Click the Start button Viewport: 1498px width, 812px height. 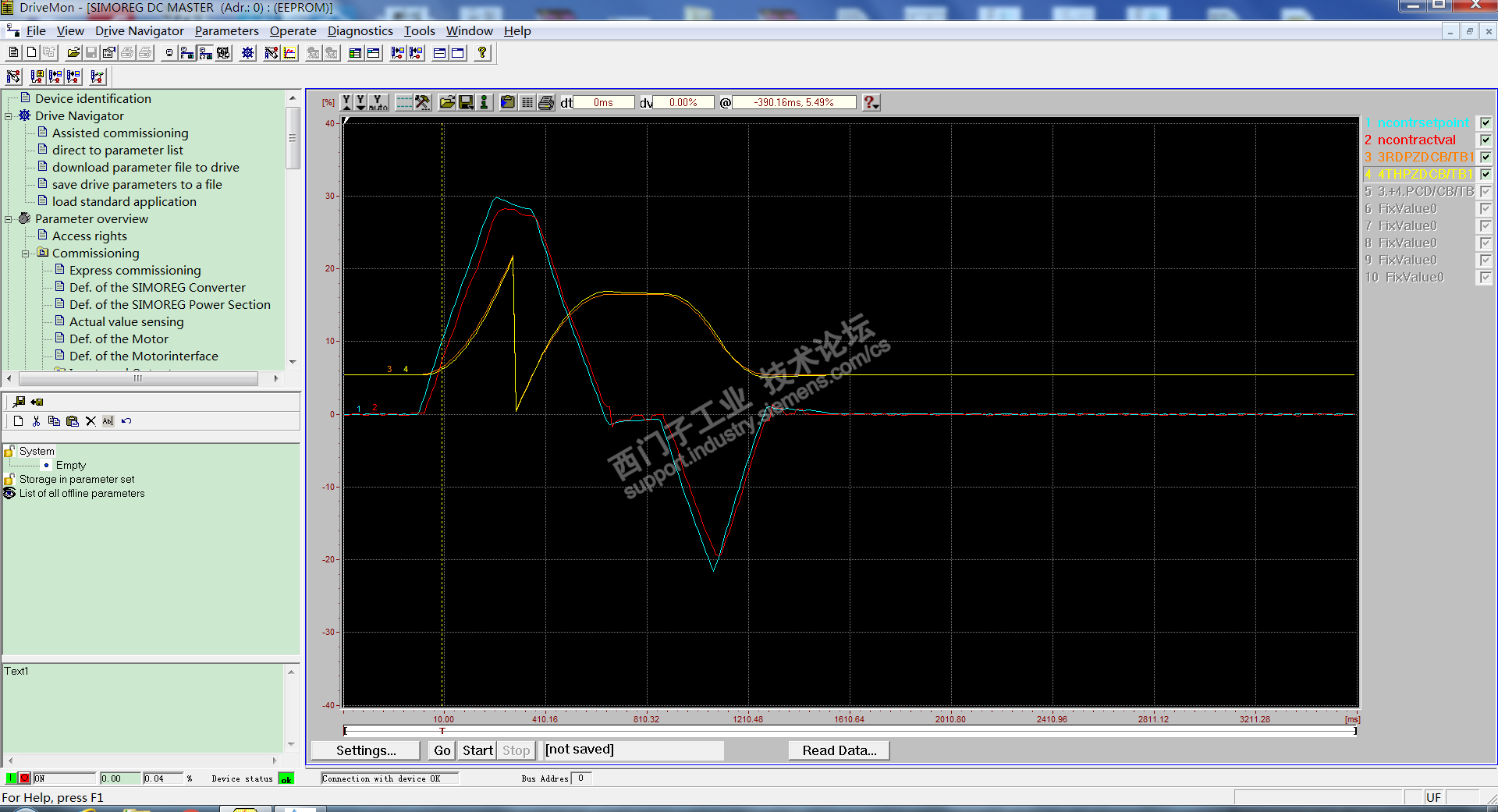tap(477, 750)
